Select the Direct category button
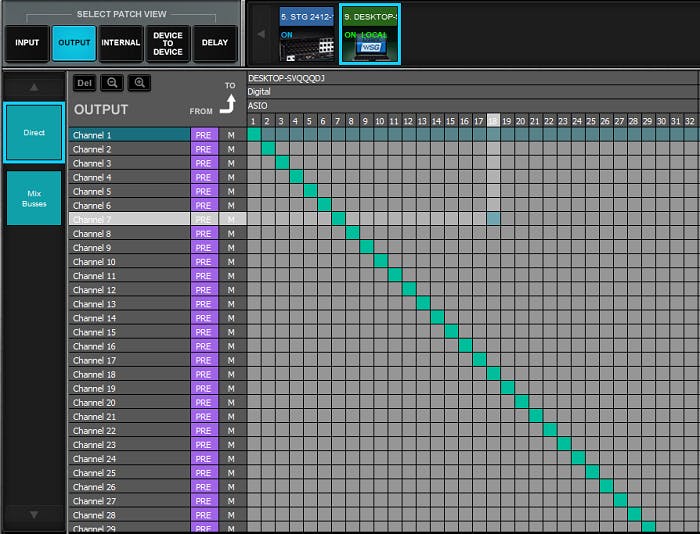 click(x=34, y=132)
